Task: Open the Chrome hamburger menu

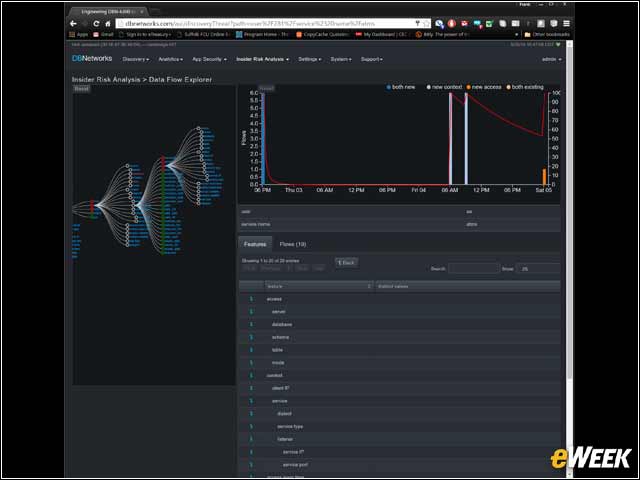Action: (x=567, y=24)
